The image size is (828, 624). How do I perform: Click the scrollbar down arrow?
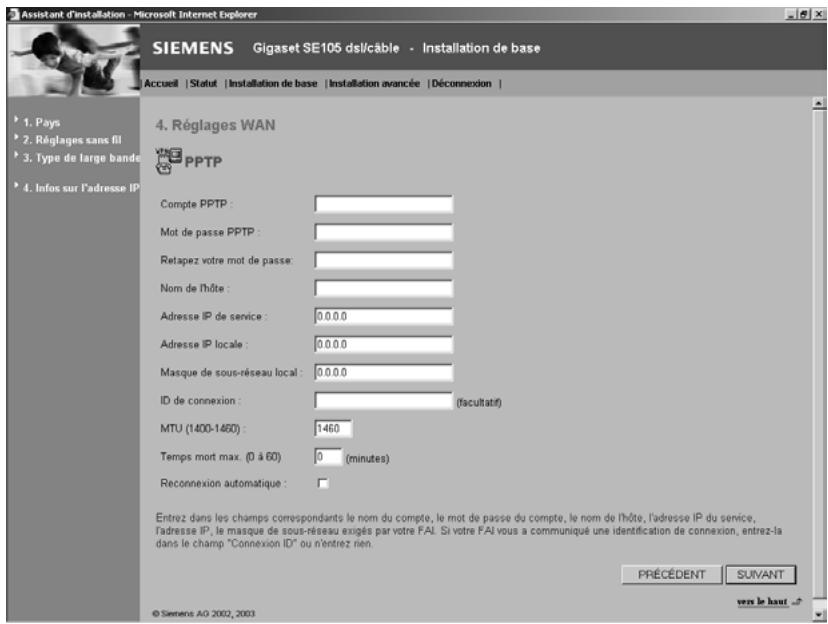pos(818,614)
